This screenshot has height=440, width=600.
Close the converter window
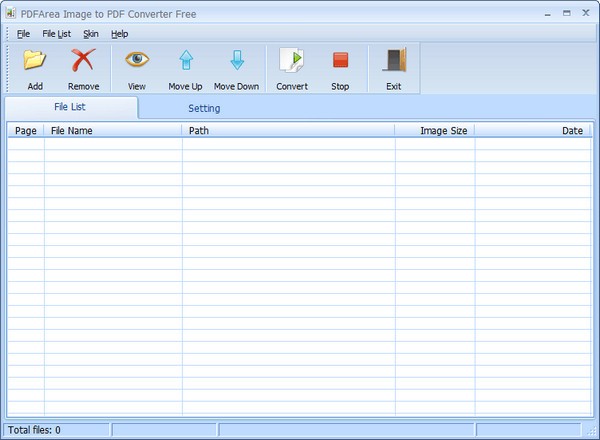pos(586,13)
